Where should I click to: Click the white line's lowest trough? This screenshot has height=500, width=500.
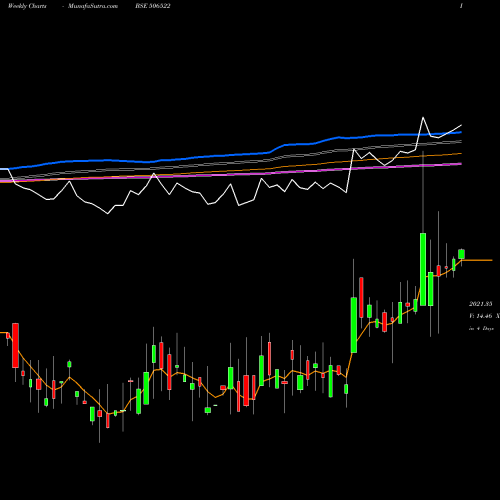[x=108, y=213]
